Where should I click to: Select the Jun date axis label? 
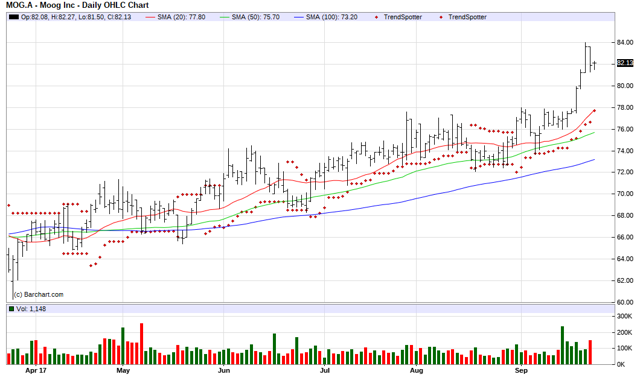(x=224, y=371)
